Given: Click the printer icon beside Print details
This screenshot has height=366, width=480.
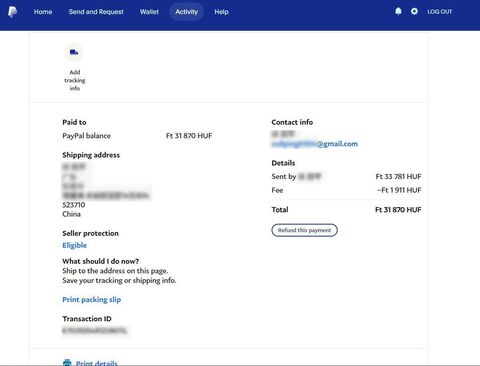Looking at the screenshot, I should pos(67,362).
